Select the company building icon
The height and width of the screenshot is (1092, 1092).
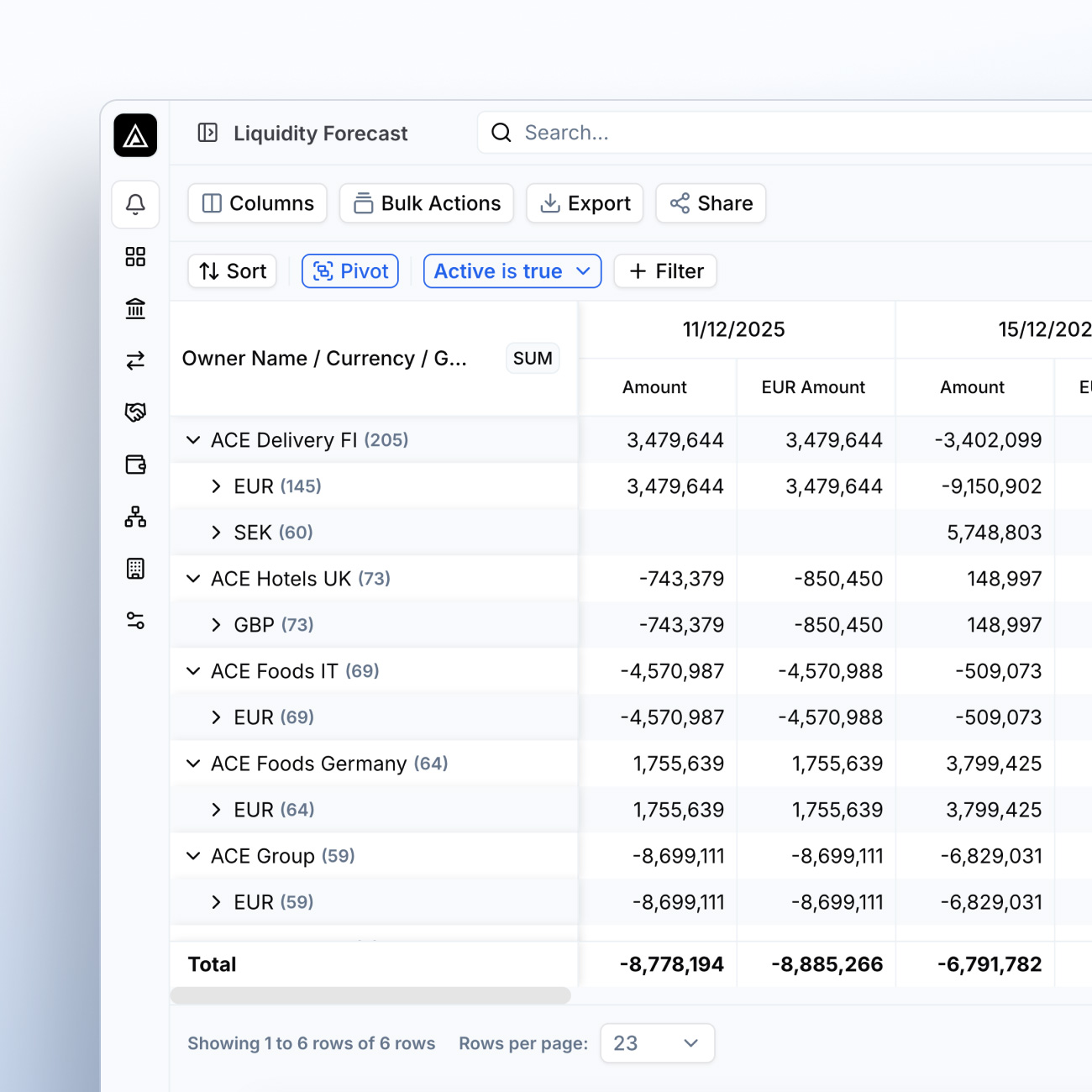click(135, 568)
